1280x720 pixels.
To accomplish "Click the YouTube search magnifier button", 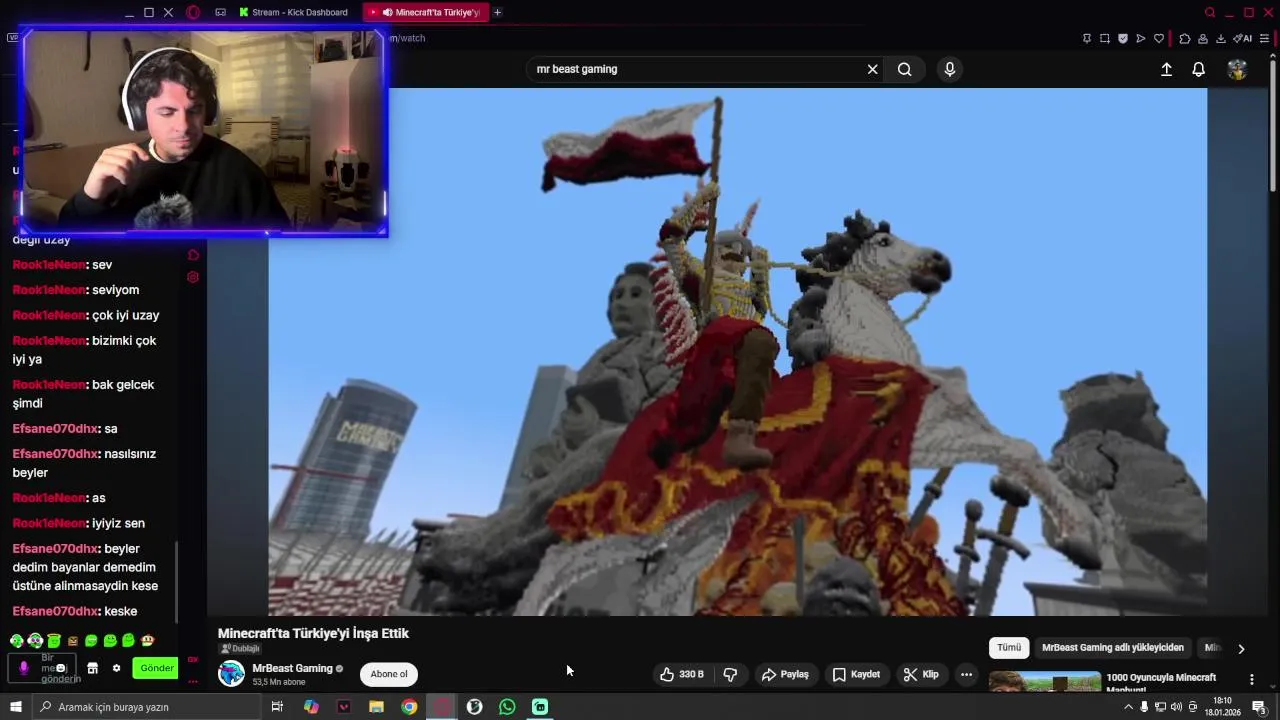I will coord(904,69).
